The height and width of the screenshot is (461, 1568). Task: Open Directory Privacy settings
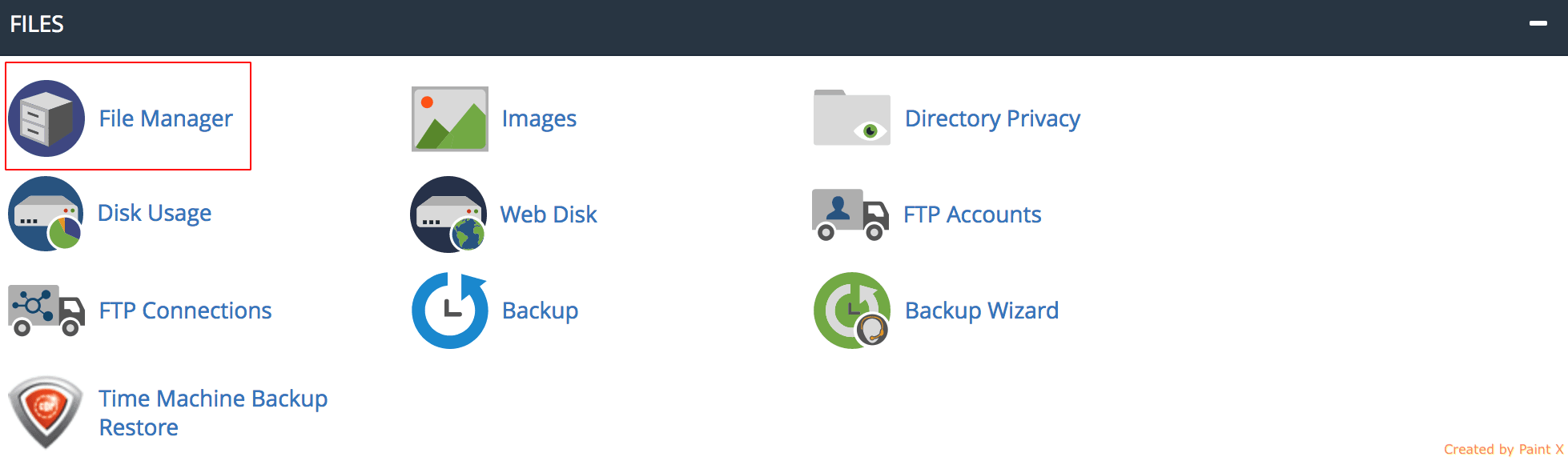pos(991,118)
